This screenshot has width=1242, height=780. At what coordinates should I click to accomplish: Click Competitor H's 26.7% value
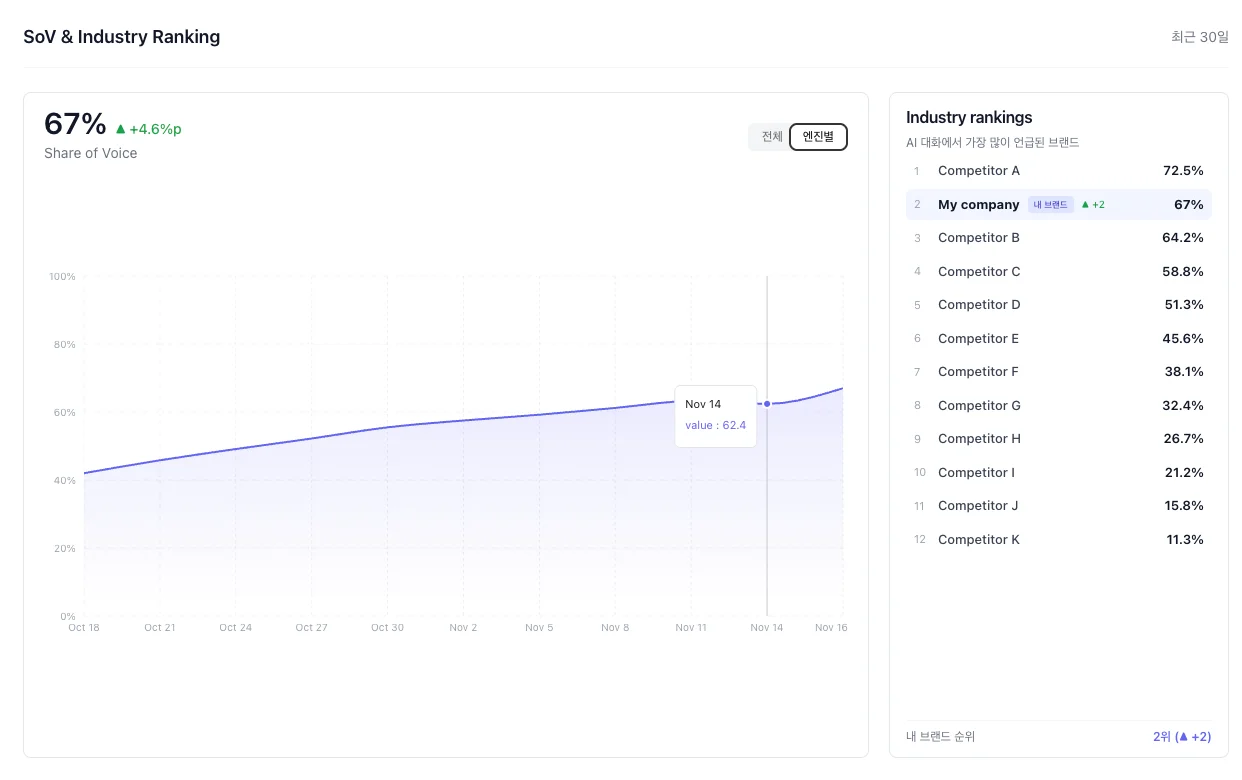(1183, 439)
